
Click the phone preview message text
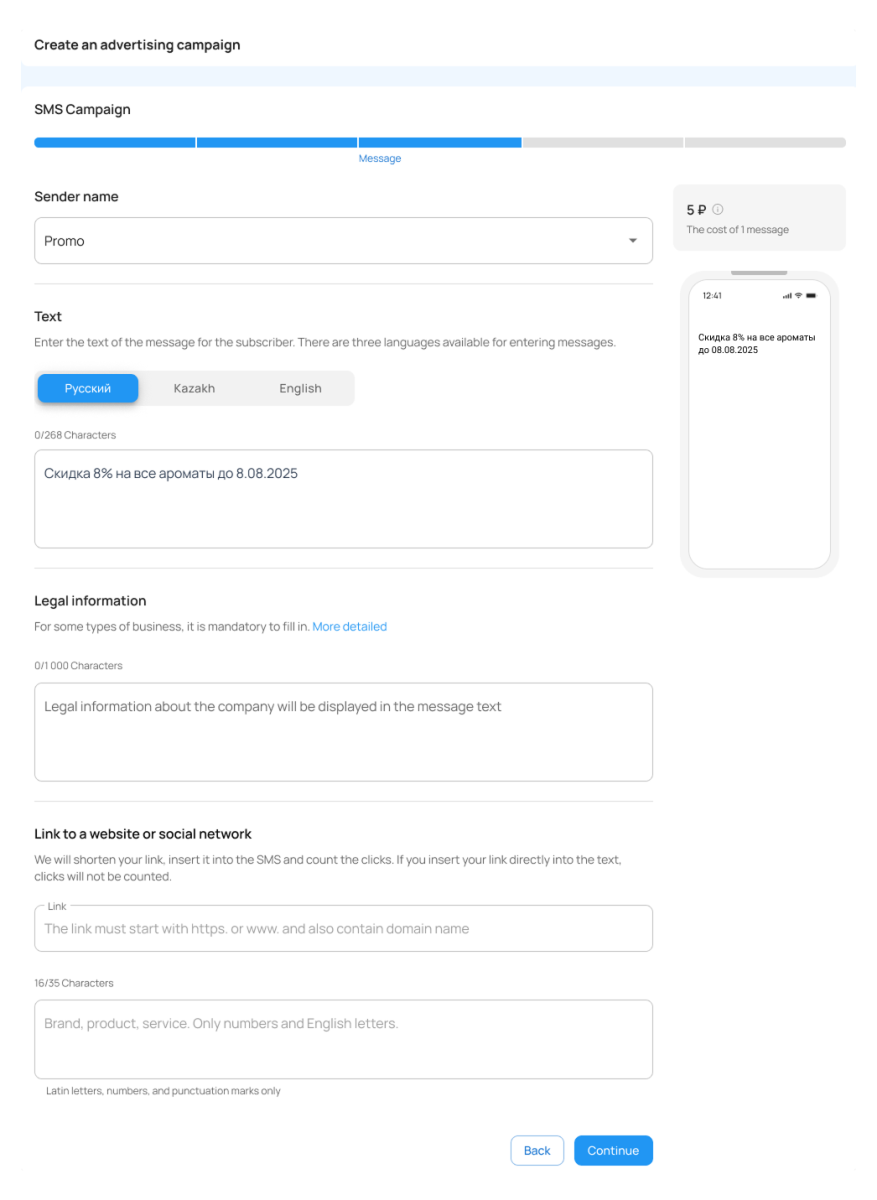point(756,344)
